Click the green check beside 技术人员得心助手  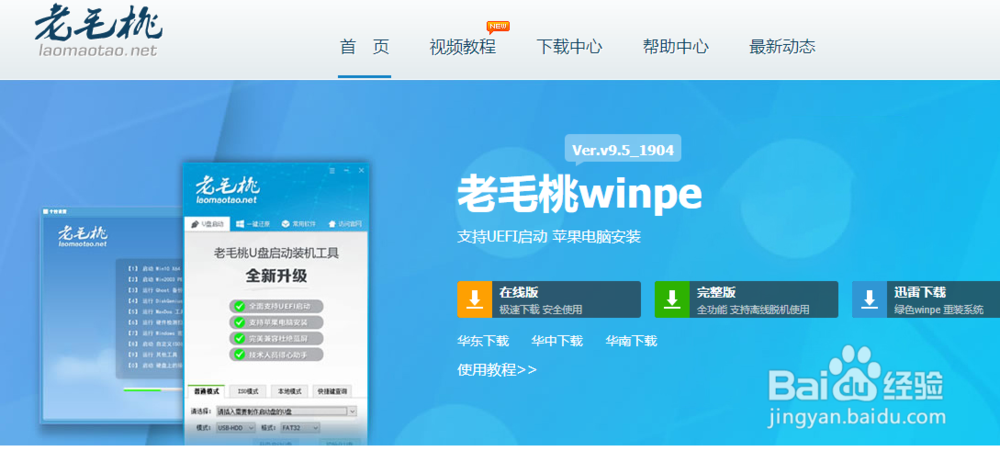(239, 353)
